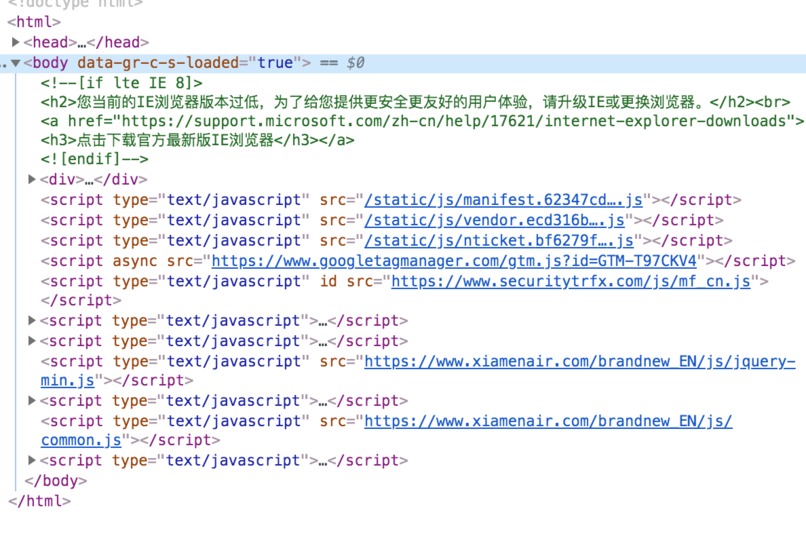This screenshot has height=547, width=806.
Task: Open the nticket.bf6279f….js script link
Action: click(x=499, y=241)
